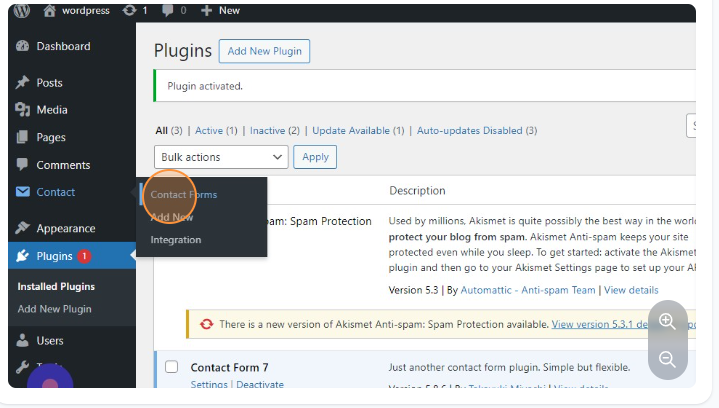Image resolution: width=719 pixels, height=408 pixels.
Task: Open Media via its sidebar icon
Action: coord(23,110)
